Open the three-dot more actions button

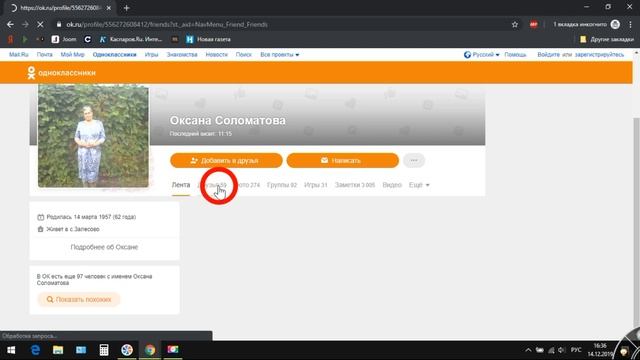pos(414,160)
